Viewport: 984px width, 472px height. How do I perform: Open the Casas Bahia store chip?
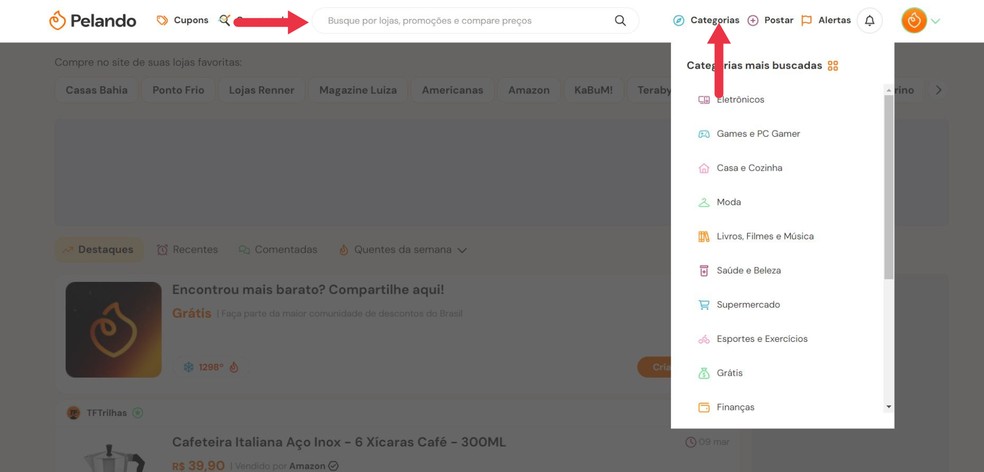coord(97,90)
